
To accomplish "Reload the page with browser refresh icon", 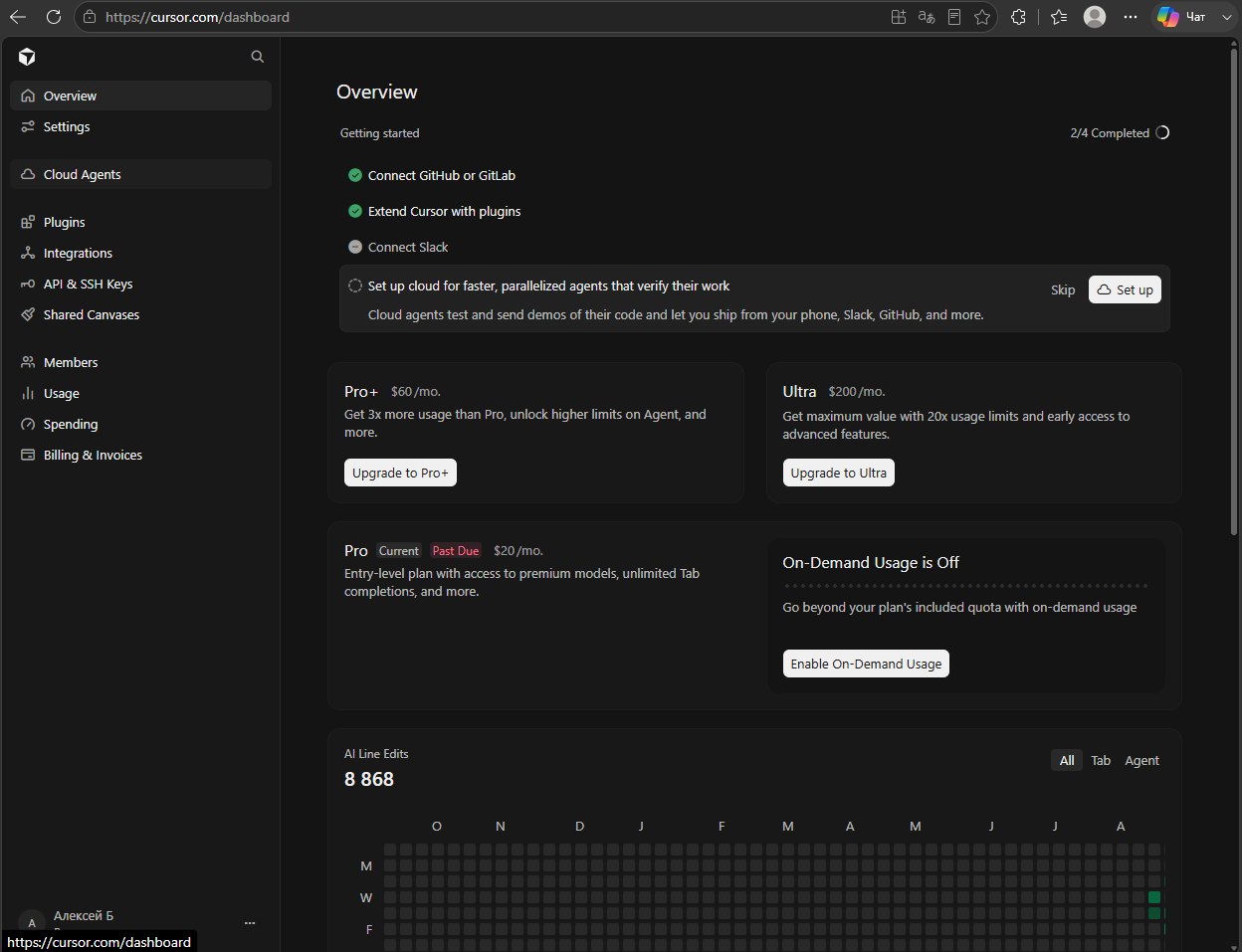I will point(54,17).
